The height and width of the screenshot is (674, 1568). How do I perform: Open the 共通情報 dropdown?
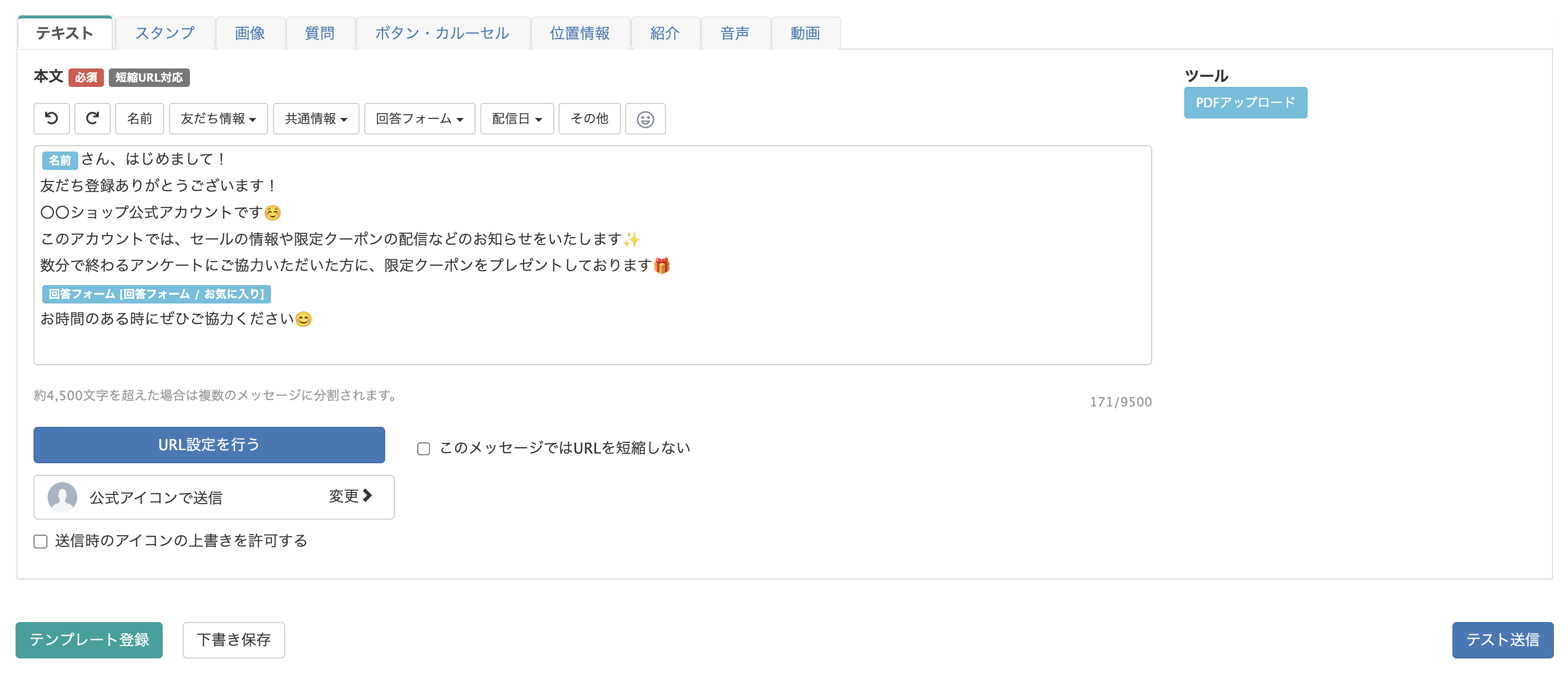(315, 118)
